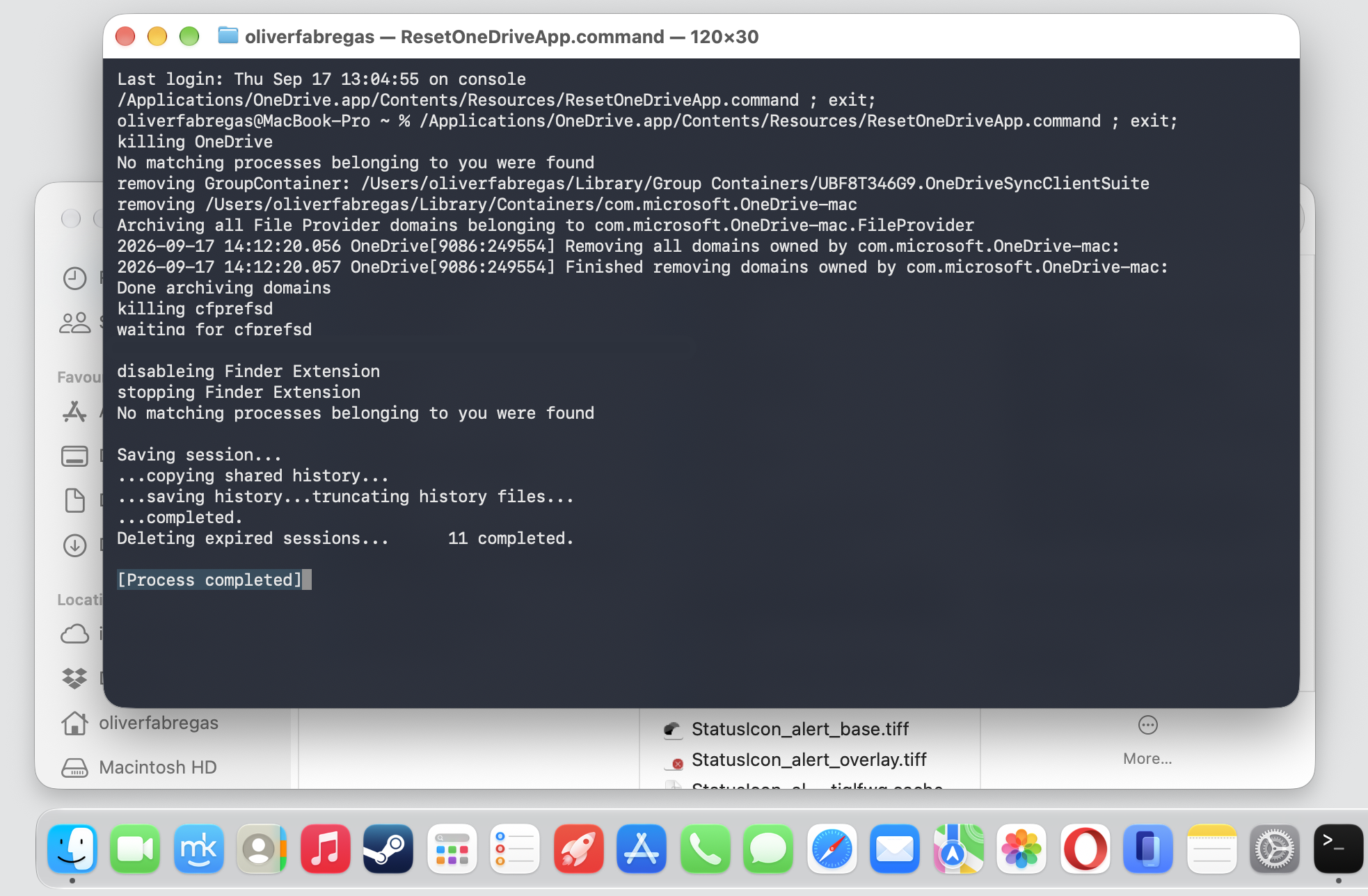1368x896 pixels.
Task: Open Maps from the Dock
Action: [x=959, y=849]
